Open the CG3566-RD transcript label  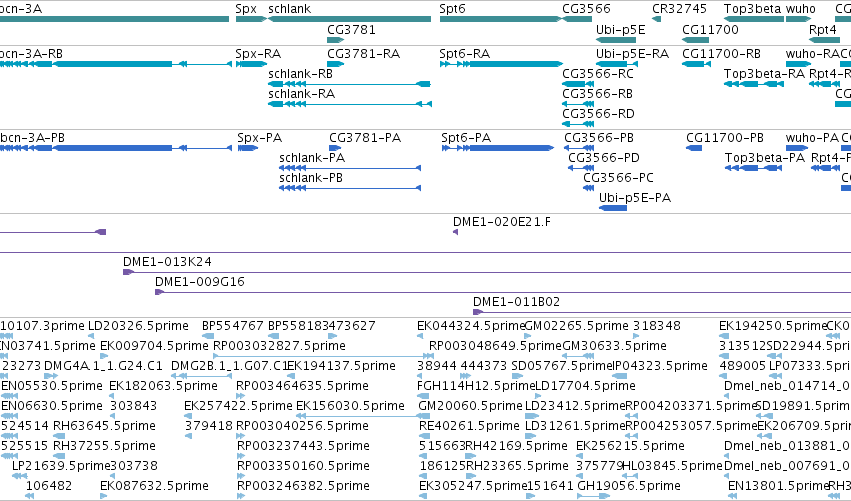point(598,115)
